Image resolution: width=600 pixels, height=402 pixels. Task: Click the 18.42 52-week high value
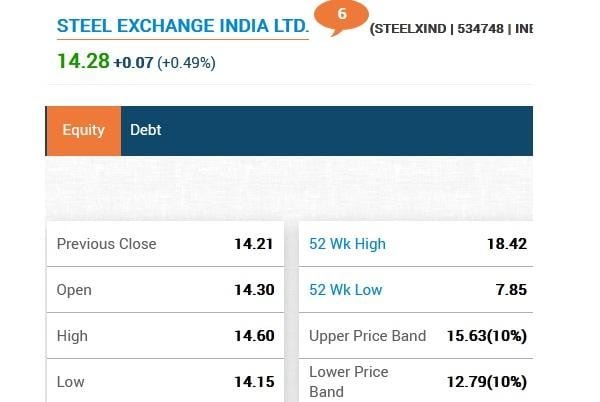(x=506, y=244)
